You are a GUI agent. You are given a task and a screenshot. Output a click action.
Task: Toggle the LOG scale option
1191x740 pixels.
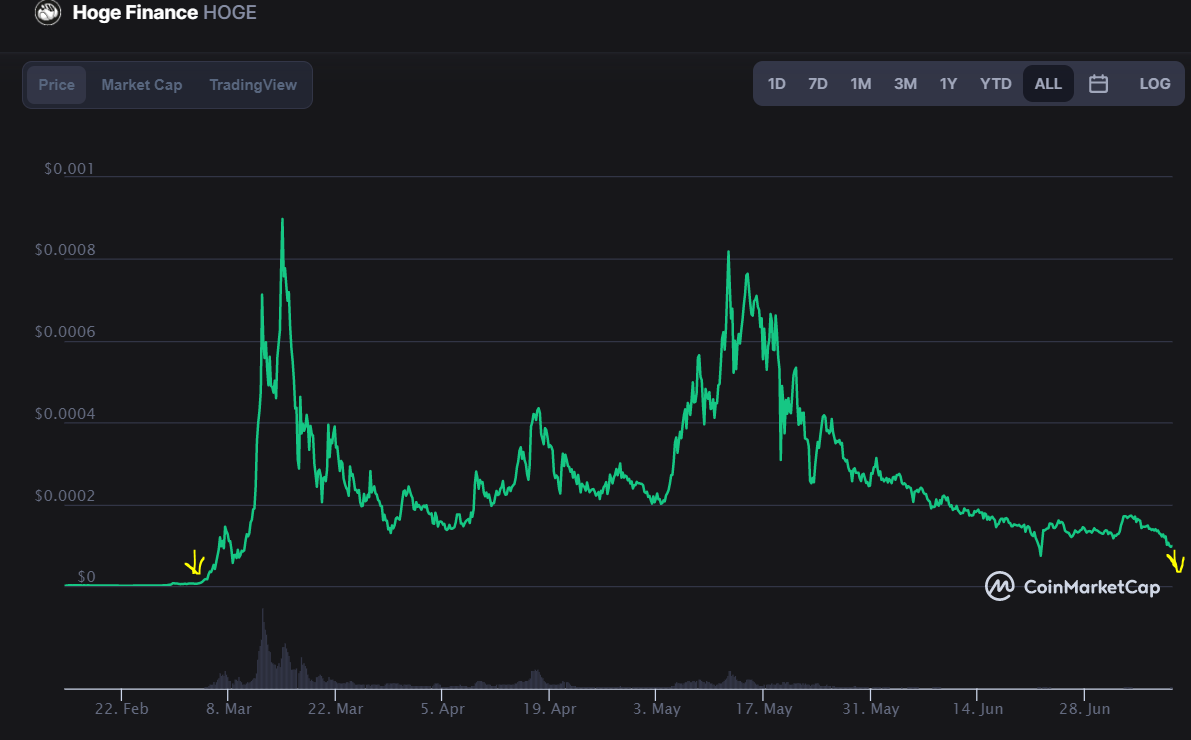1155,84
